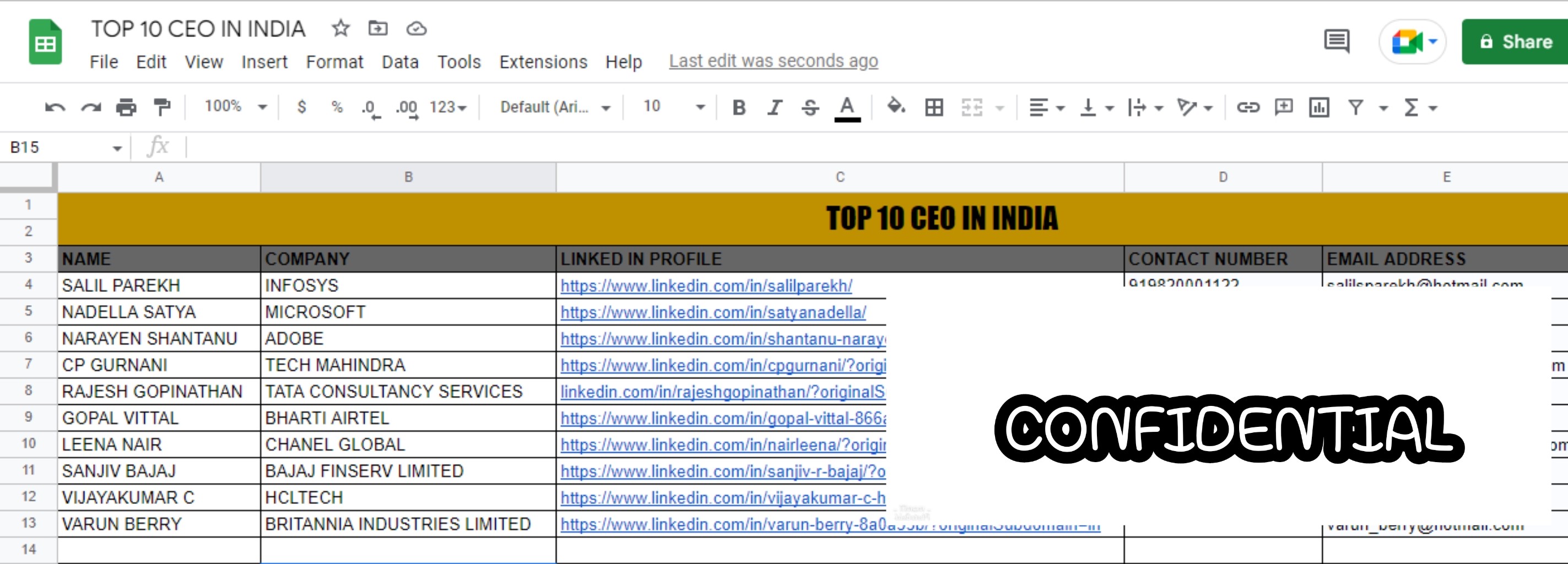Image resolution: width=1568 pixels, height=564 pixels.
Task: Click the insert link icon
Action: click(1248, 108)
